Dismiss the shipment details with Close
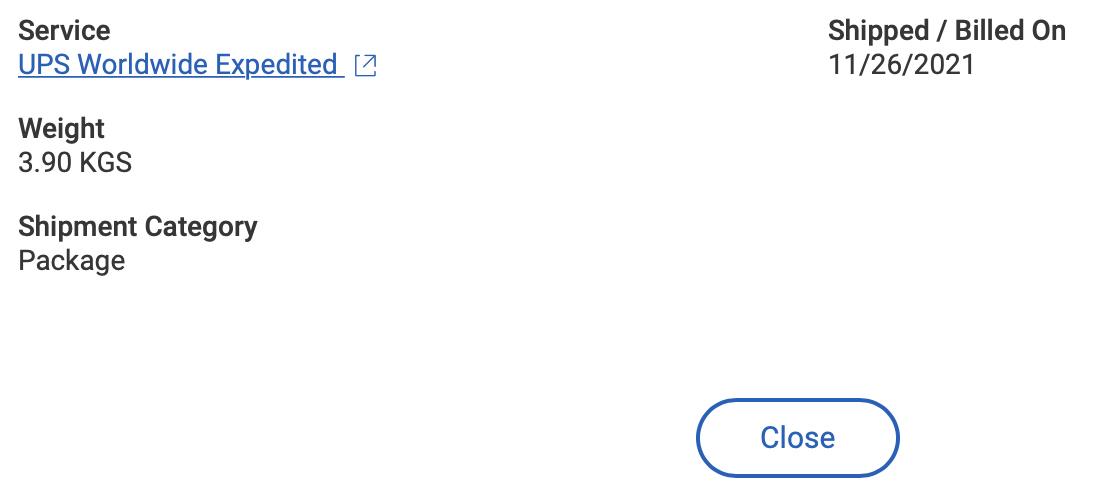1100x504 pixels. 797,438
